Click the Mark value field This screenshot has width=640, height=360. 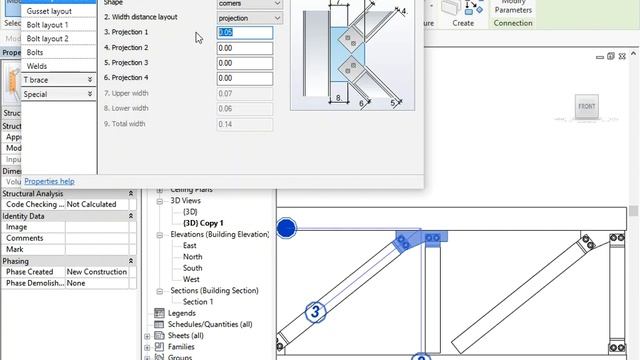[x=97, y=249]
